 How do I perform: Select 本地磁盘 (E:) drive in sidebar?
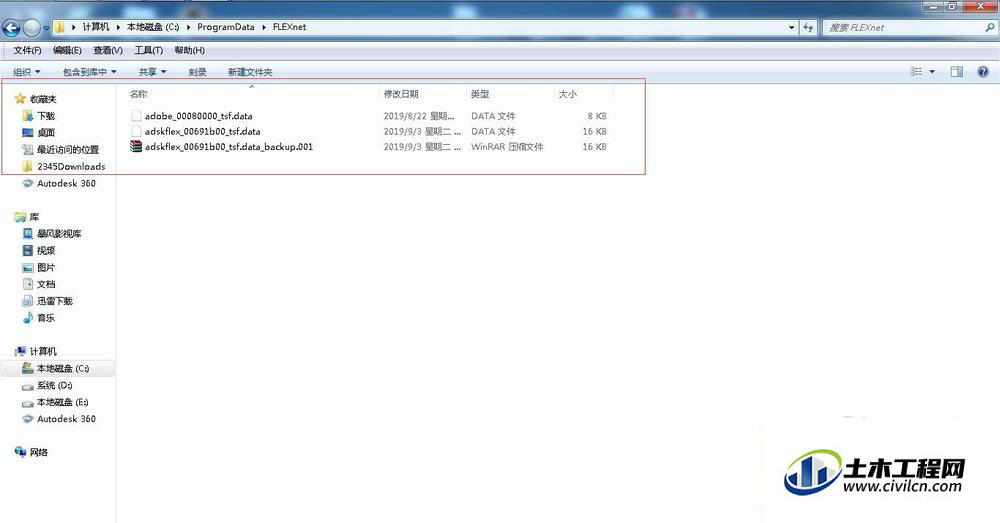[62, 402]
